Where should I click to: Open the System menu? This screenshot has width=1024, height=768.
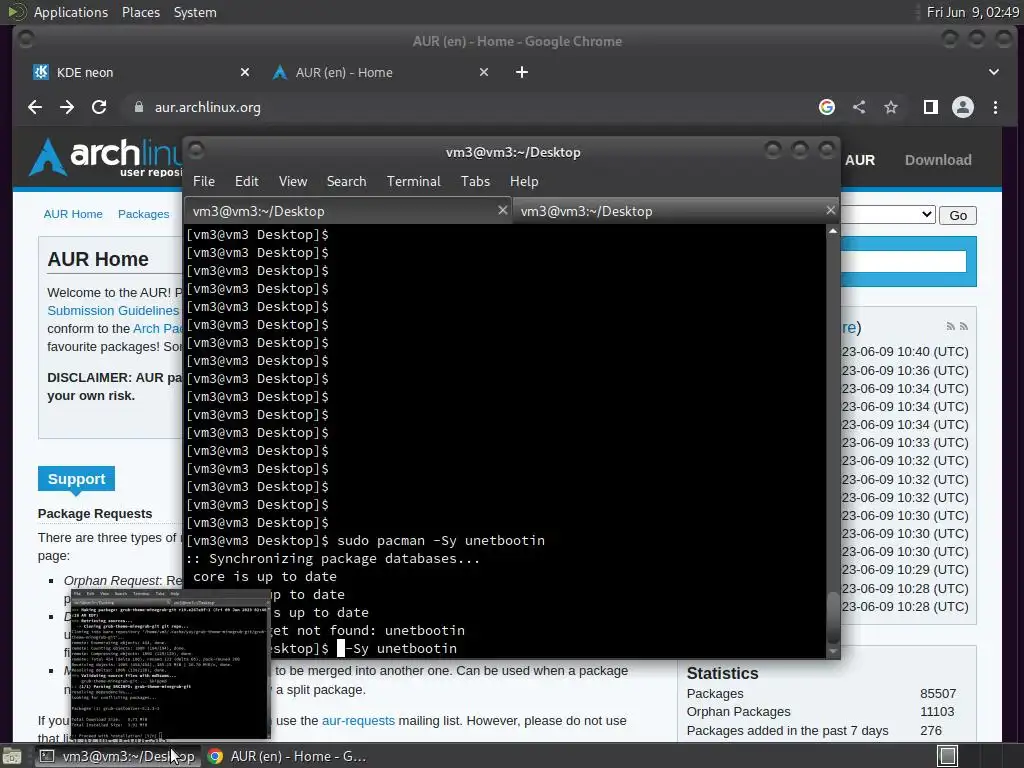pyautogui.click(x=195, y=12)
